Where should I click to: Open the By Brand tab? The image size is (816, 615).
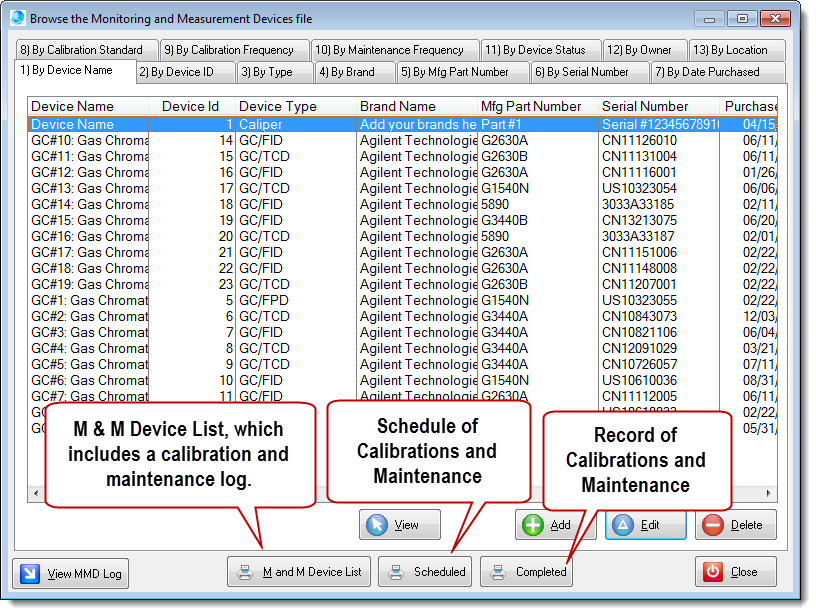pyautogui.click(x=354, y=71)
